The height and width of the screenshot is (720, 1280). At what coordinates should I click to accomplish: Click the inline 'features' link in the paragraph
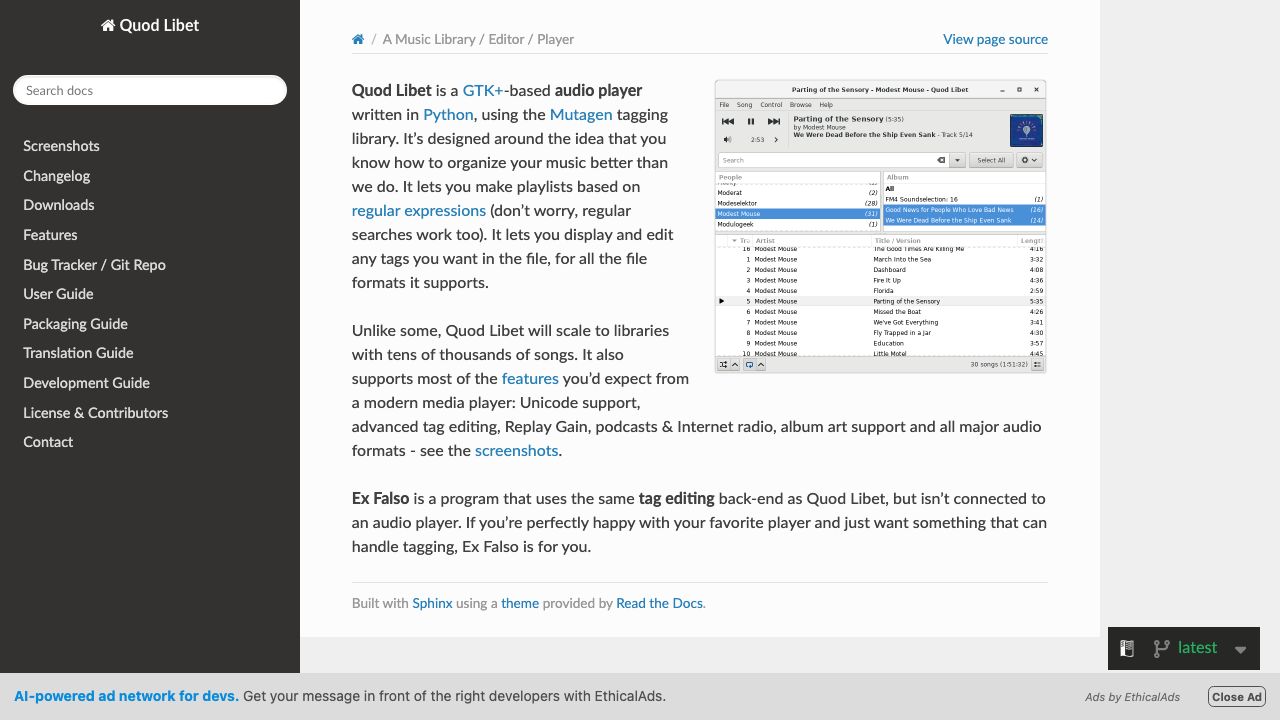click(530, 379)
